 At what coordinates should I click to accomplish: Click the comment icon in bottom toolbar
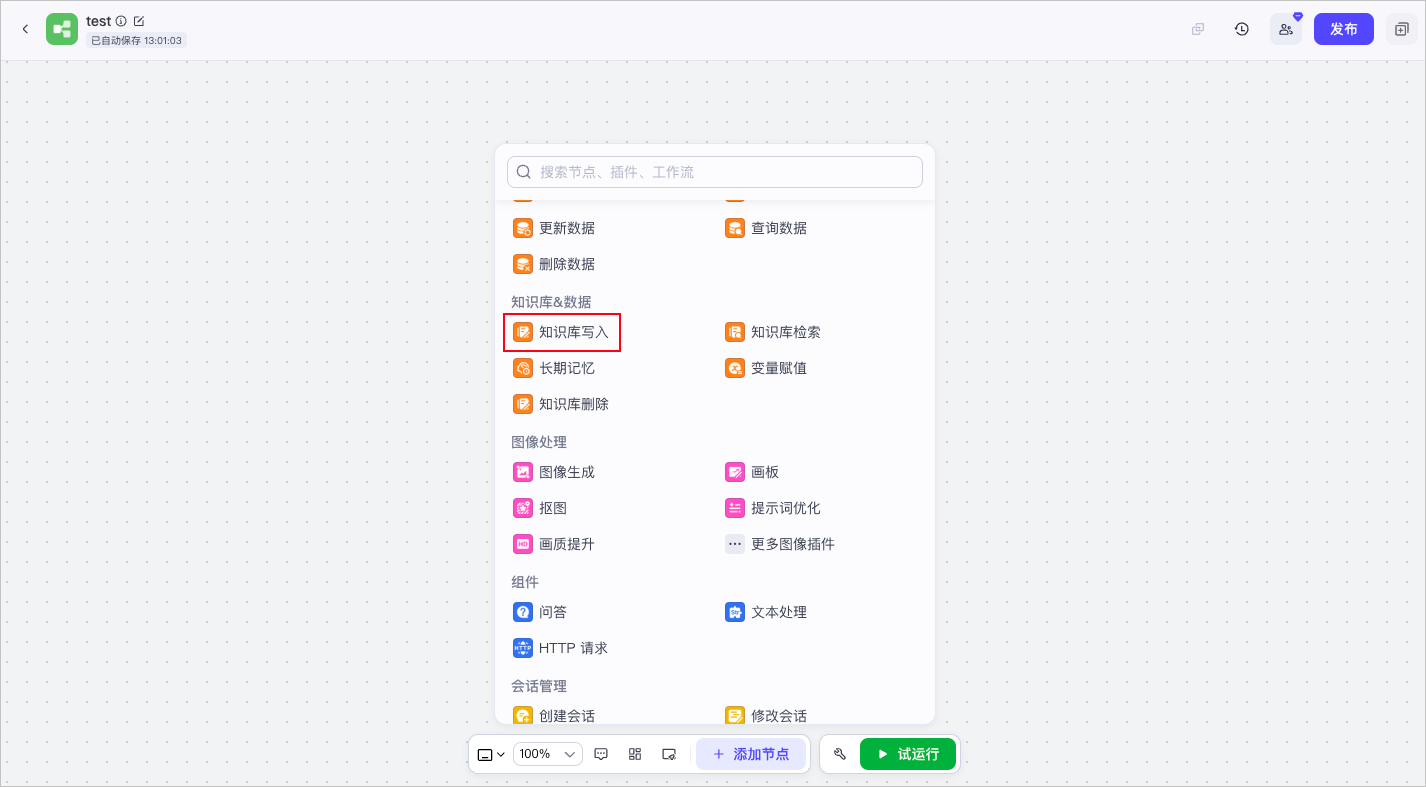(x=601, y=754)
